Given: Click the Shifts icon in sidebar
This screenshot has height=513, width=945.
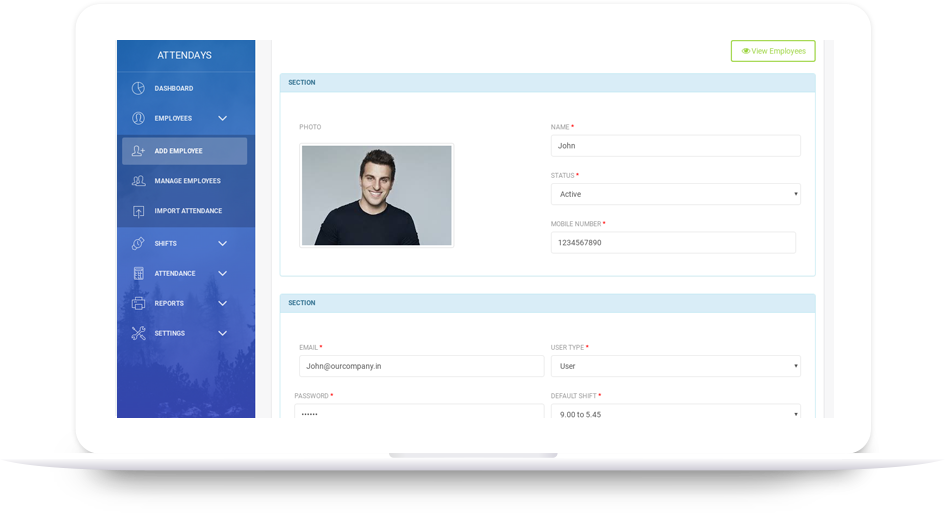Looking at the screenshot, I should [x=138, y=244].
